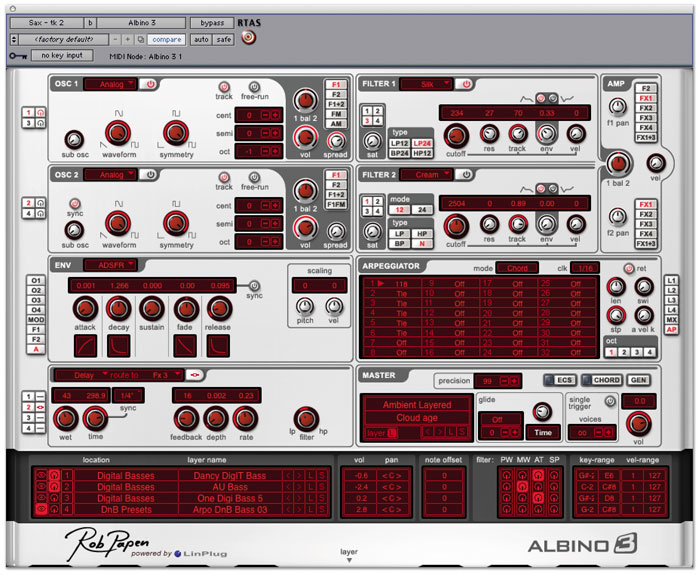Click power icon beside oscillator selector 4
The image size is (700, 575).
click(x=40, y=213)
